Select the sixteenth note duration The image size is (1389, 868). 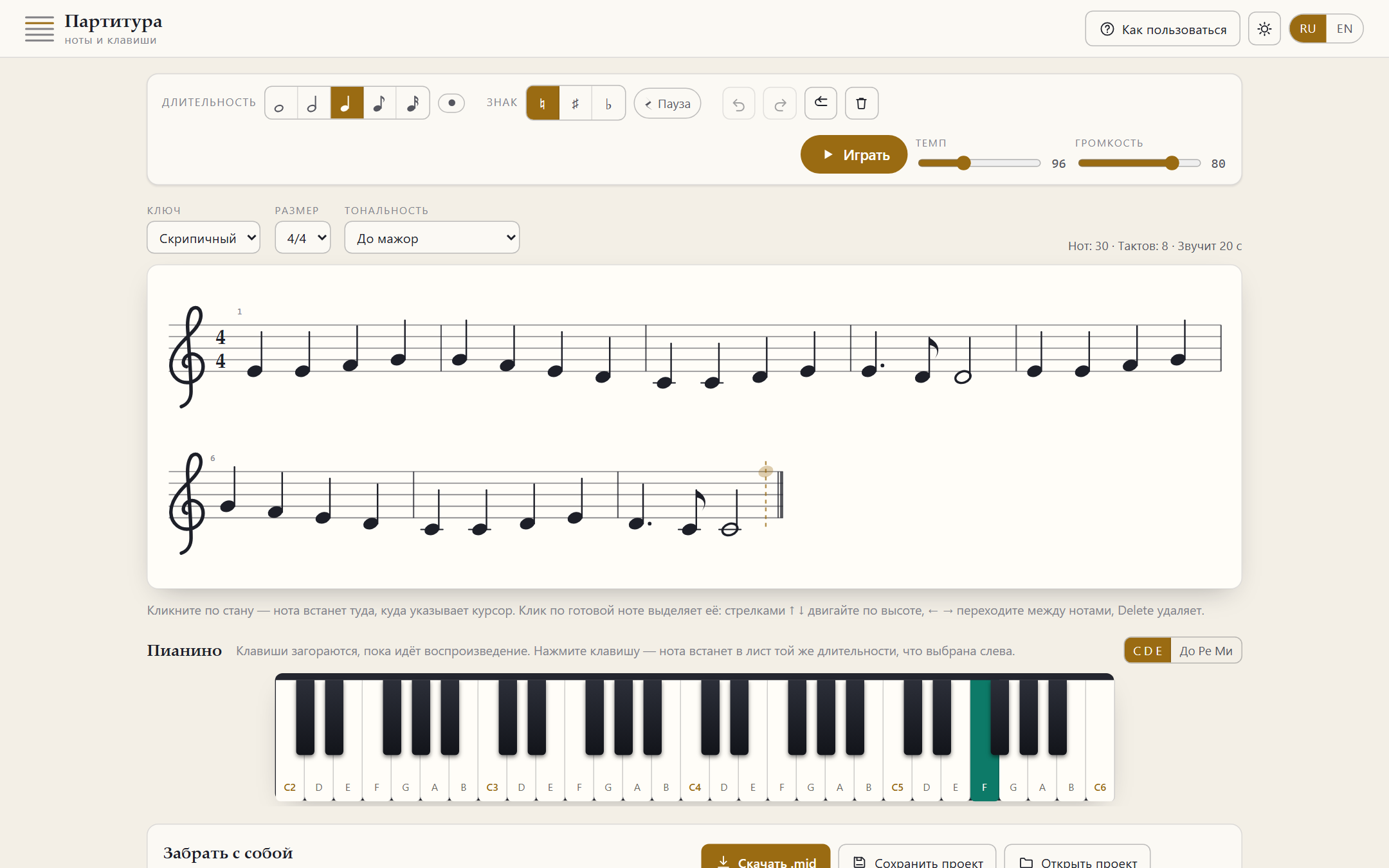(413, 103)
